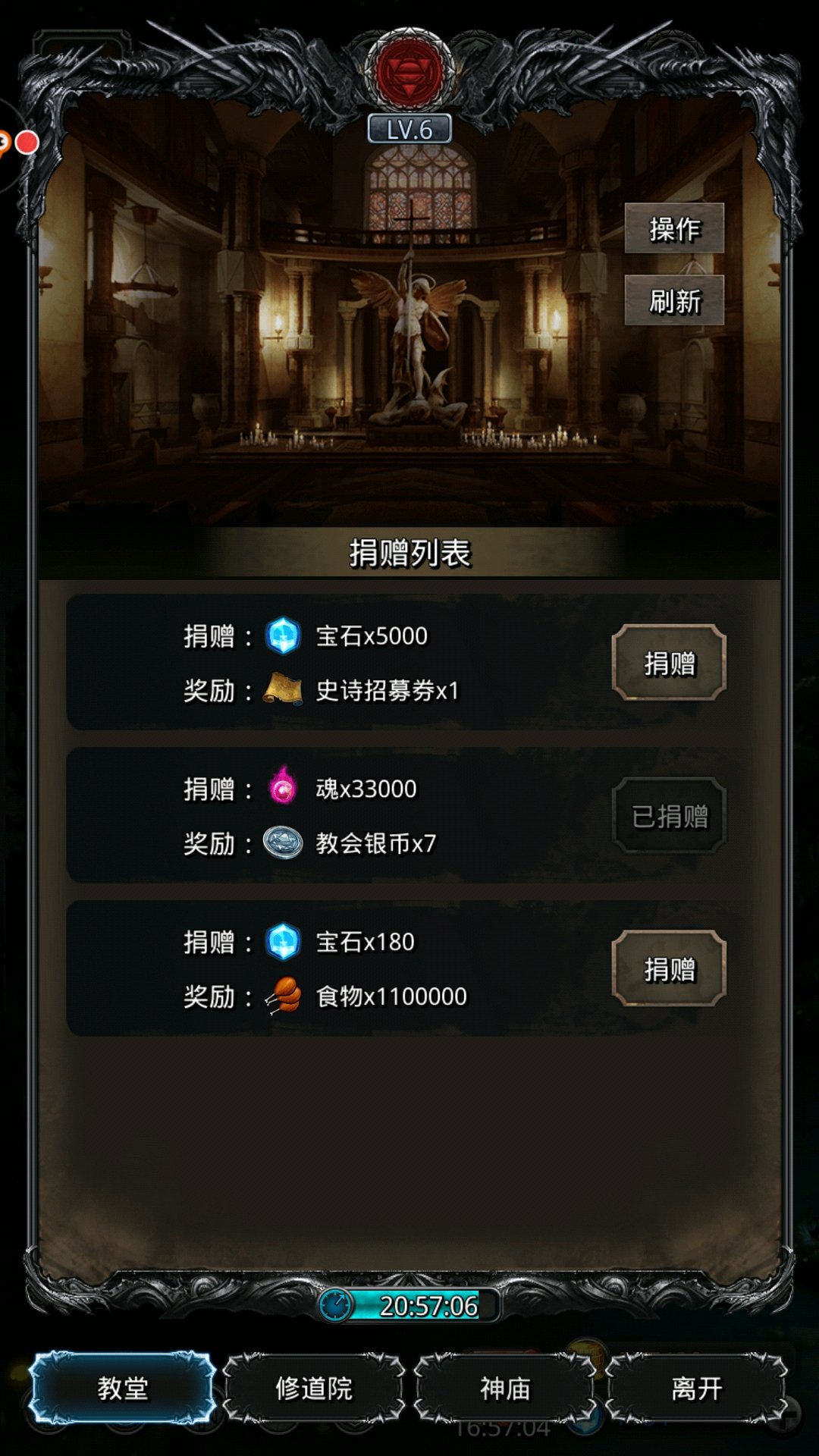Click the red notification dot on left edge
Screen dimensions: 819x1456
coord(27,142)
